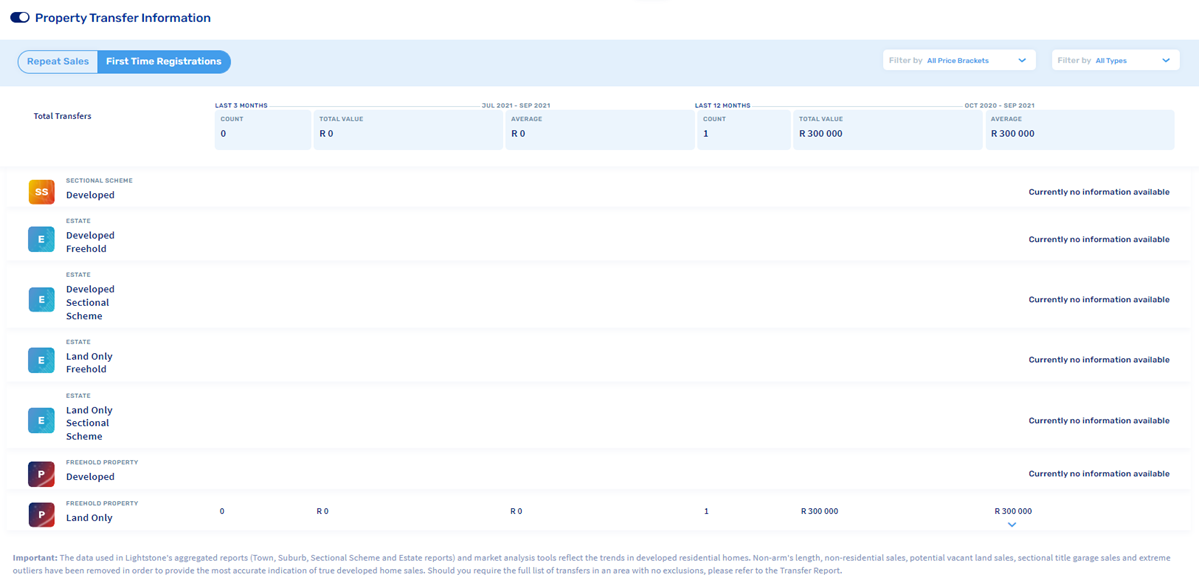Click the Estate Land Only Sectional Scheme icon
Screen dimensions: 1199x584
click(x=41, y=421)
